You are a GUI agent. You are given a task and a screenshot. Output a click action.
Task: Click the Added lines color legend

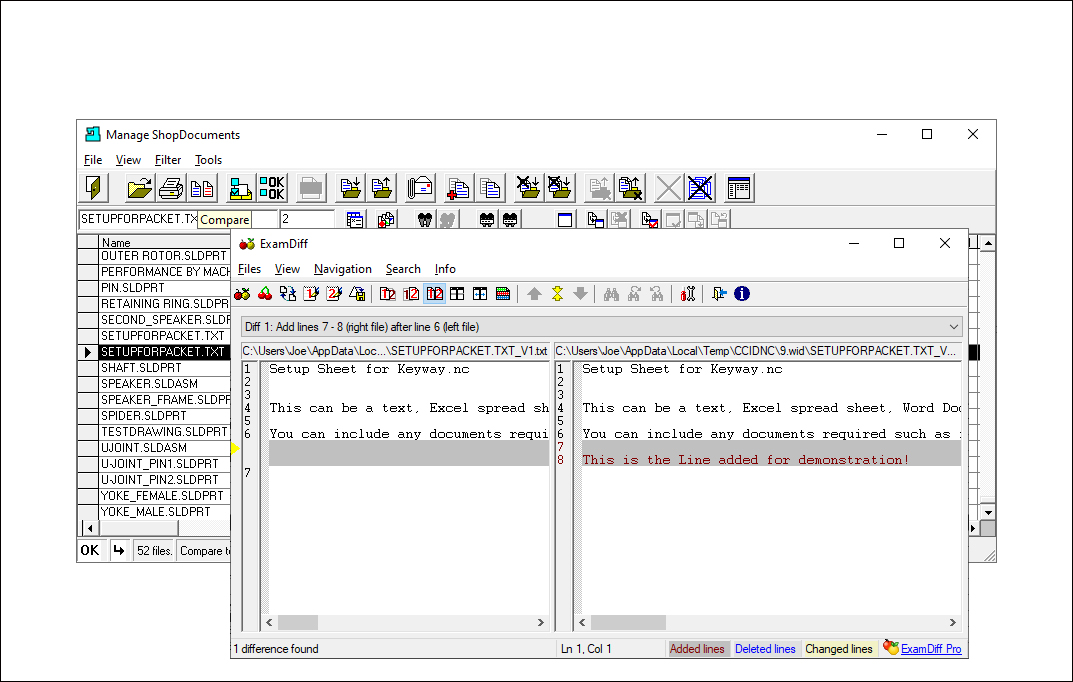[x=697, y=648]
